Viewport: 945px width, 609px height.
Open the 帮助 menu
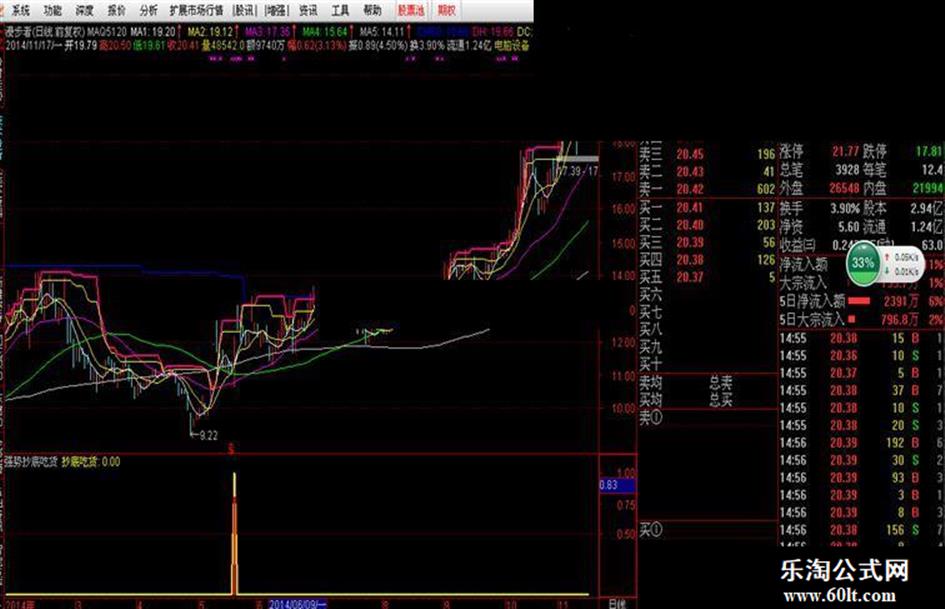[x=372, y=10]
